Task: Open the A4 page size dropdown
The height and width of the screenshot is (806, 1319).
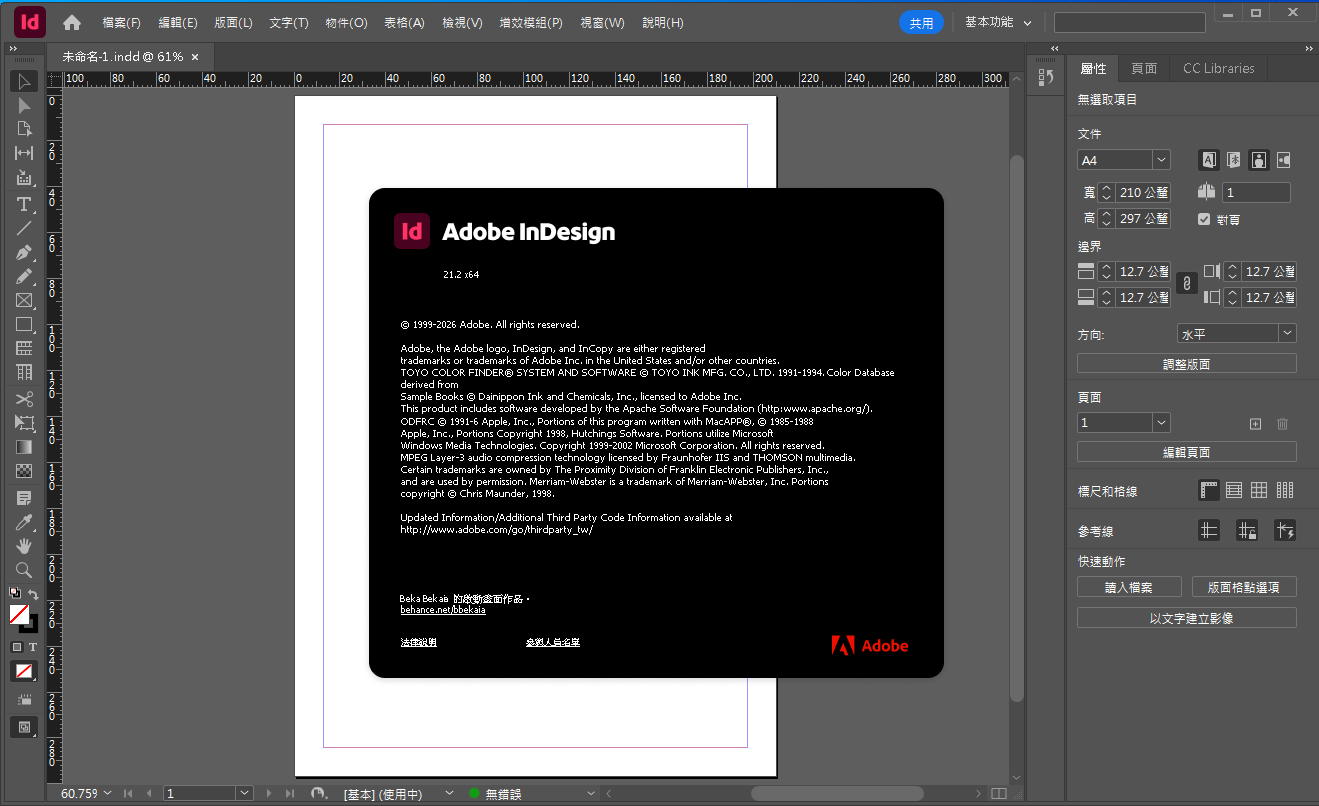Action: [1161, 160]
